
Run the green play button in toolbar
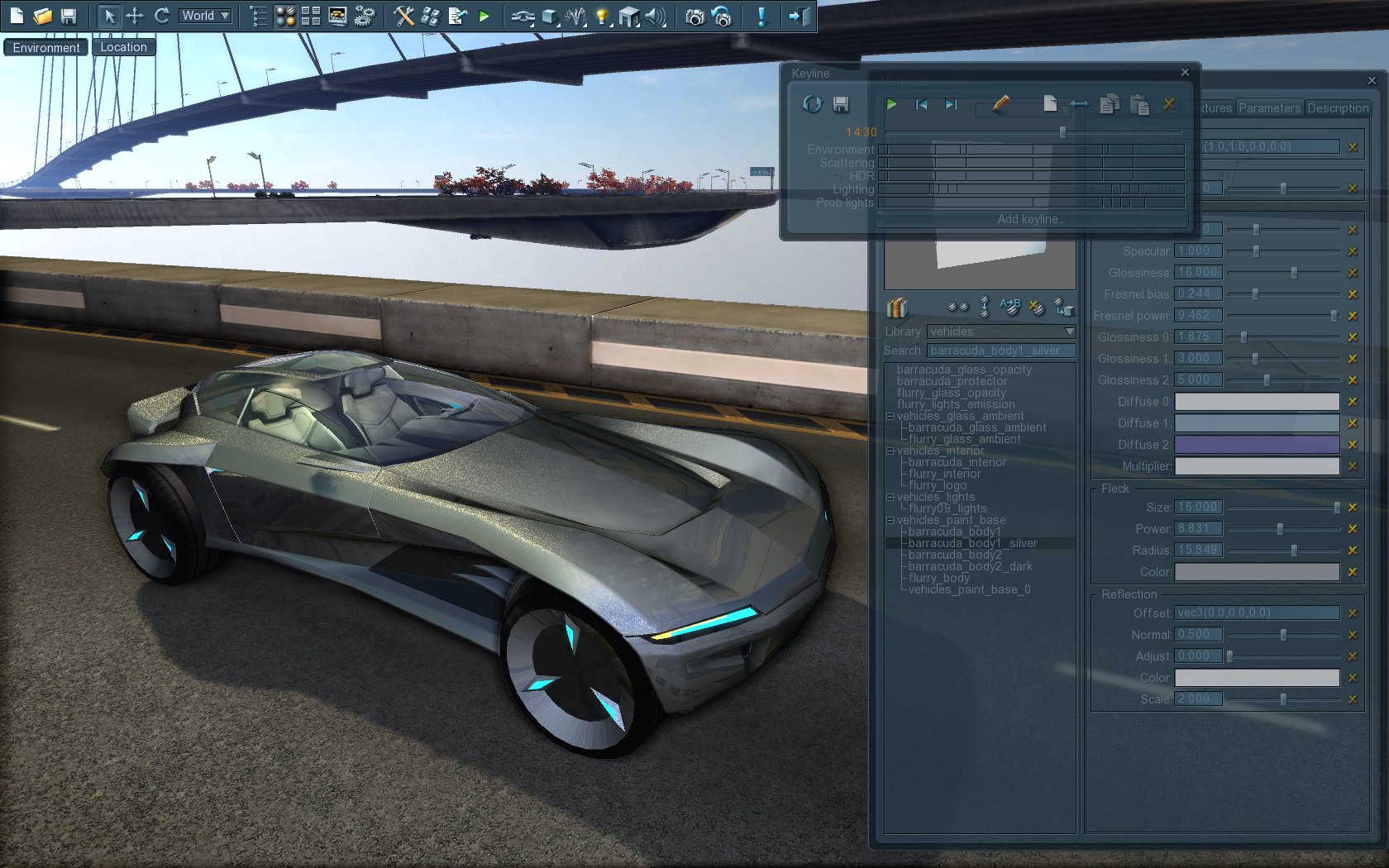(484, 16)
